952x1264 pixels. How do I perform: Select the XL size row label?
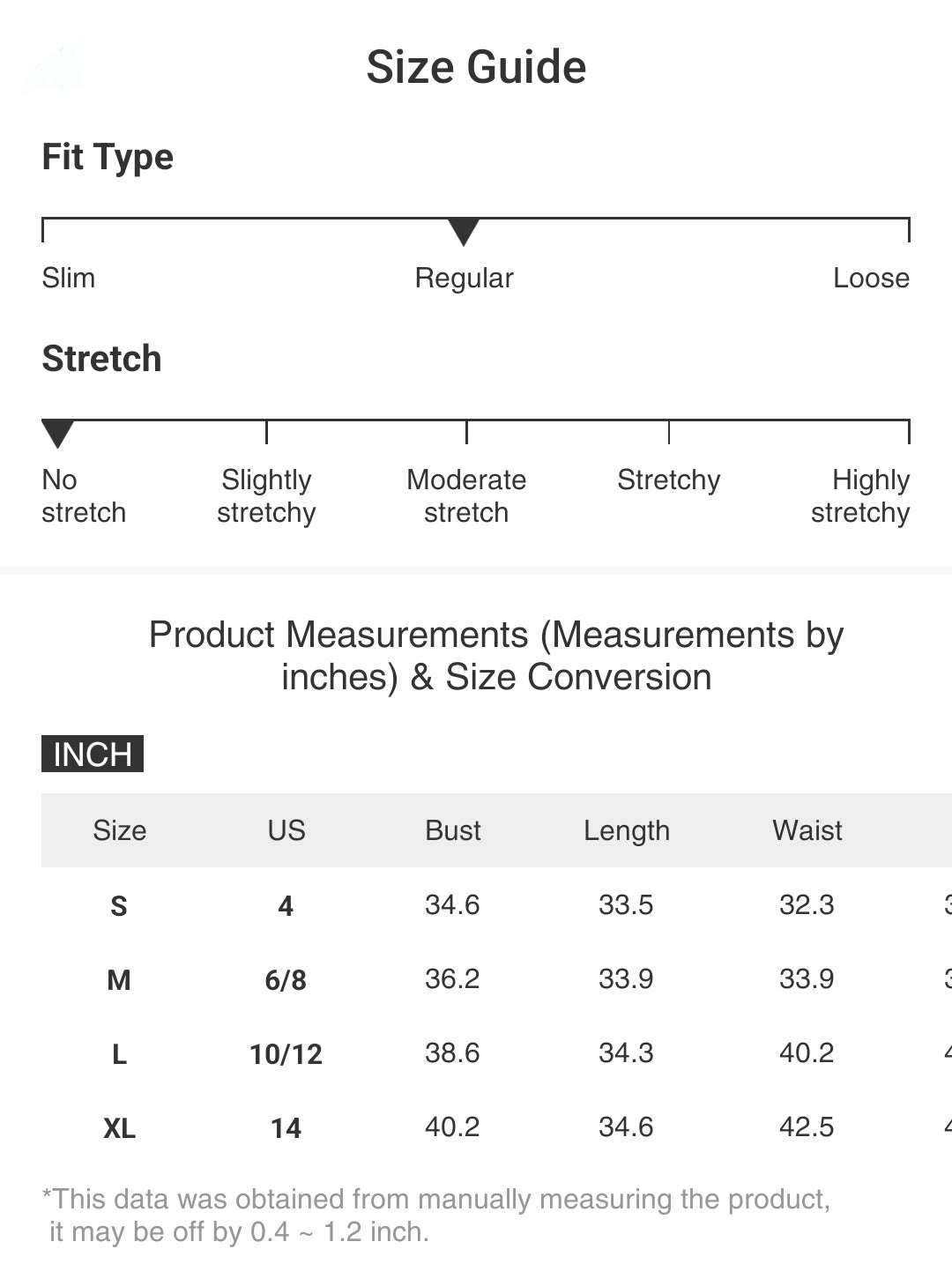[x=119, y=1127]
